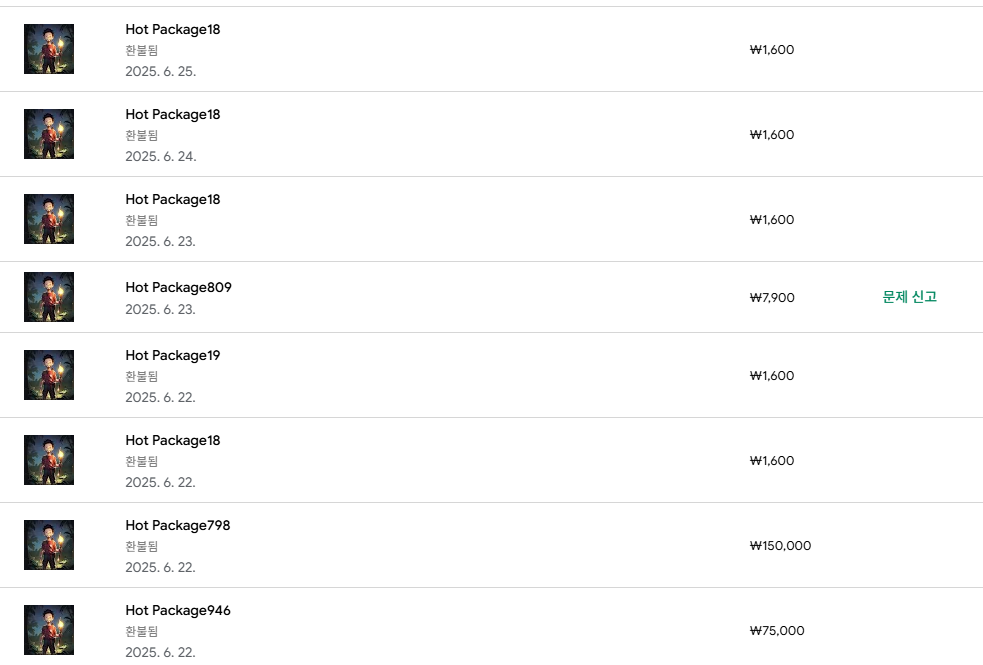
Task: Open Hot Package18 title dated 2025. 6. 25.
Action: pos(172,29)
